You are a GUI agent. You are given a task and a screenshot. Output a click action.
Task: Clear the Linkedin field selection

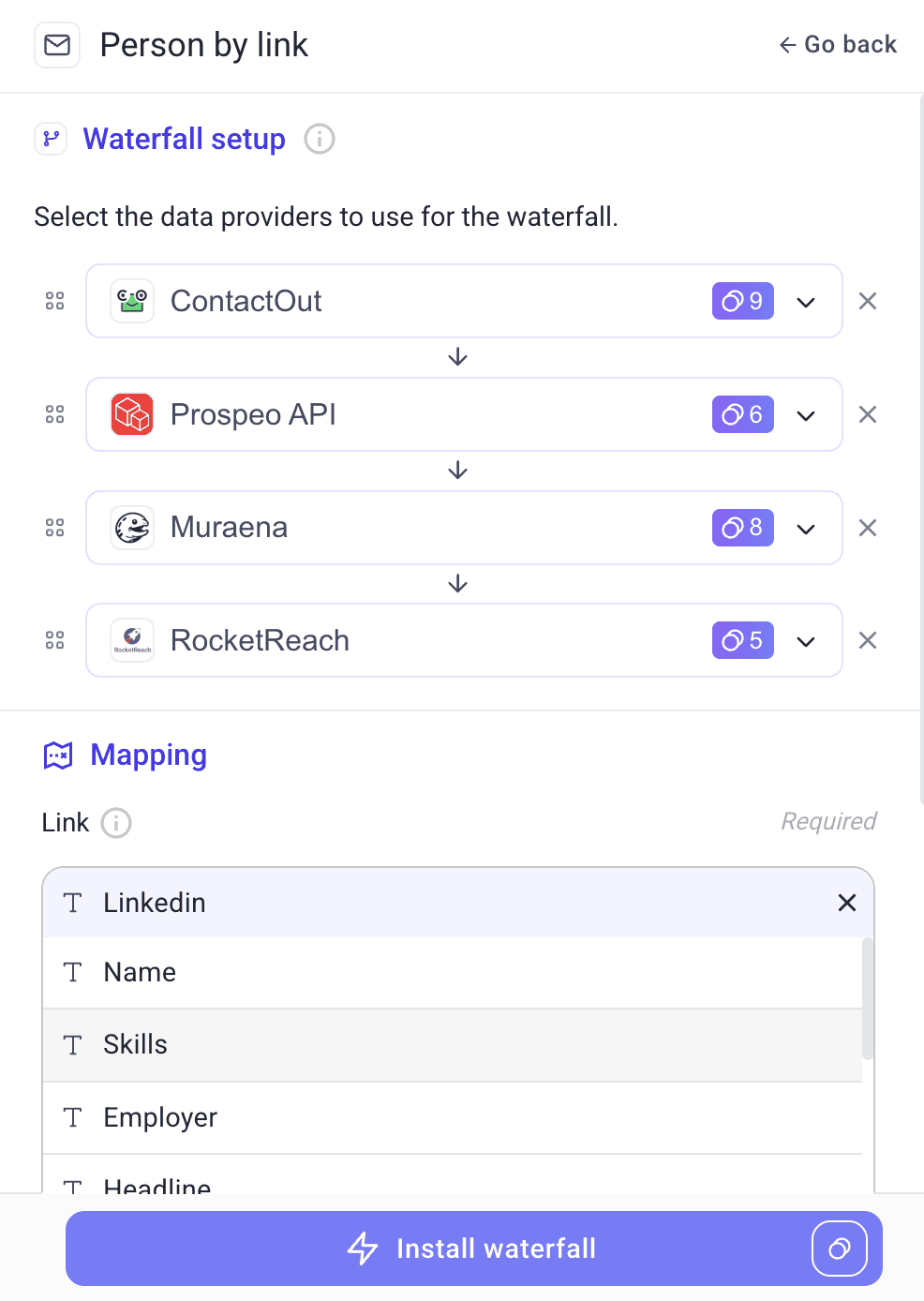pyautogui.click(x=847, y=903)
